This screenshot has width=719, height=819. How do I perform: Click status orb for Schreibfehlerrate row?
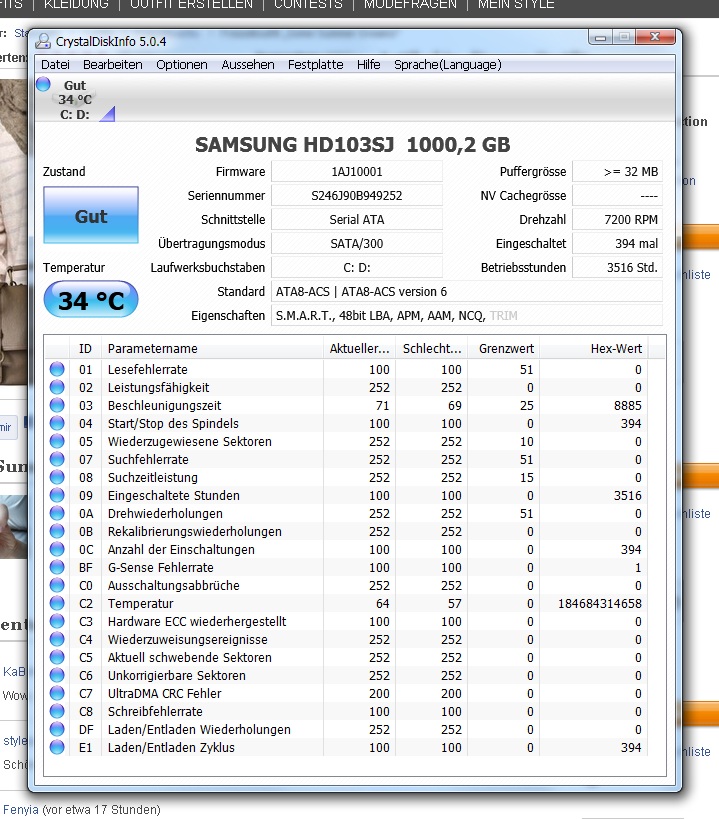point(57,711)
